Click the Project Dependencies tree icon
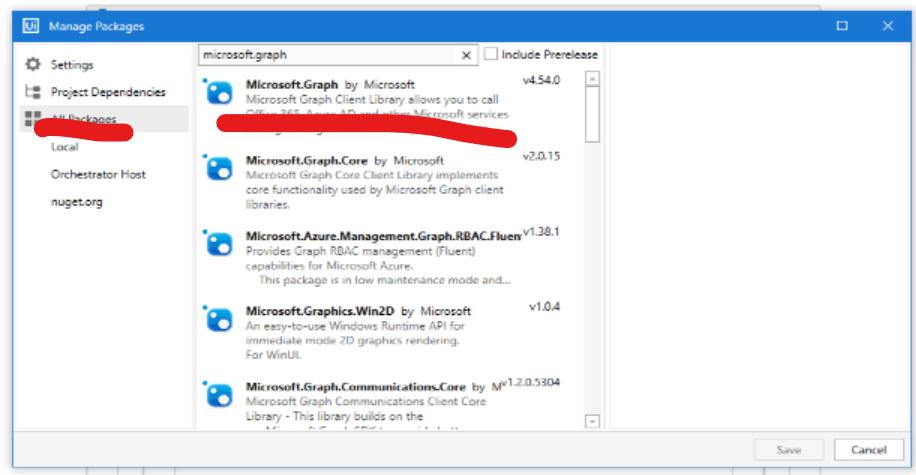 (x=33, y=92)
